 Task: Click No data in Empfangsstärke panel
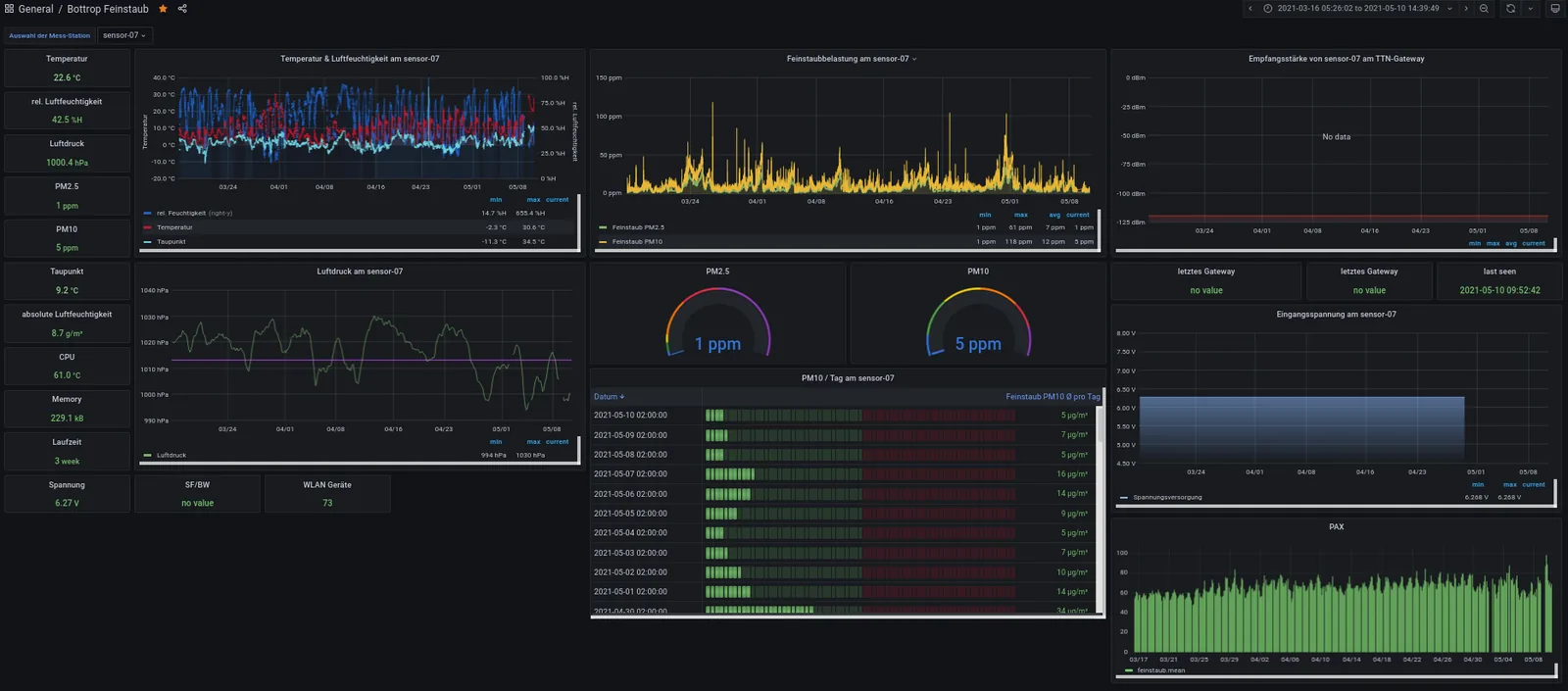tap(1336, 137)
